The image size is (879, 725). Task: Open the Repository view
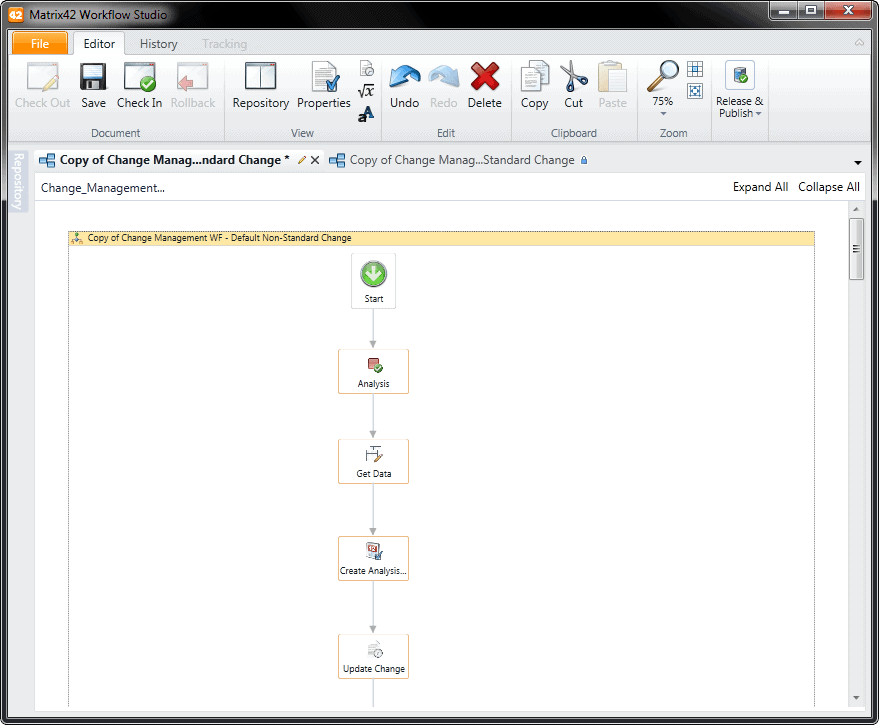coord(261,85)
